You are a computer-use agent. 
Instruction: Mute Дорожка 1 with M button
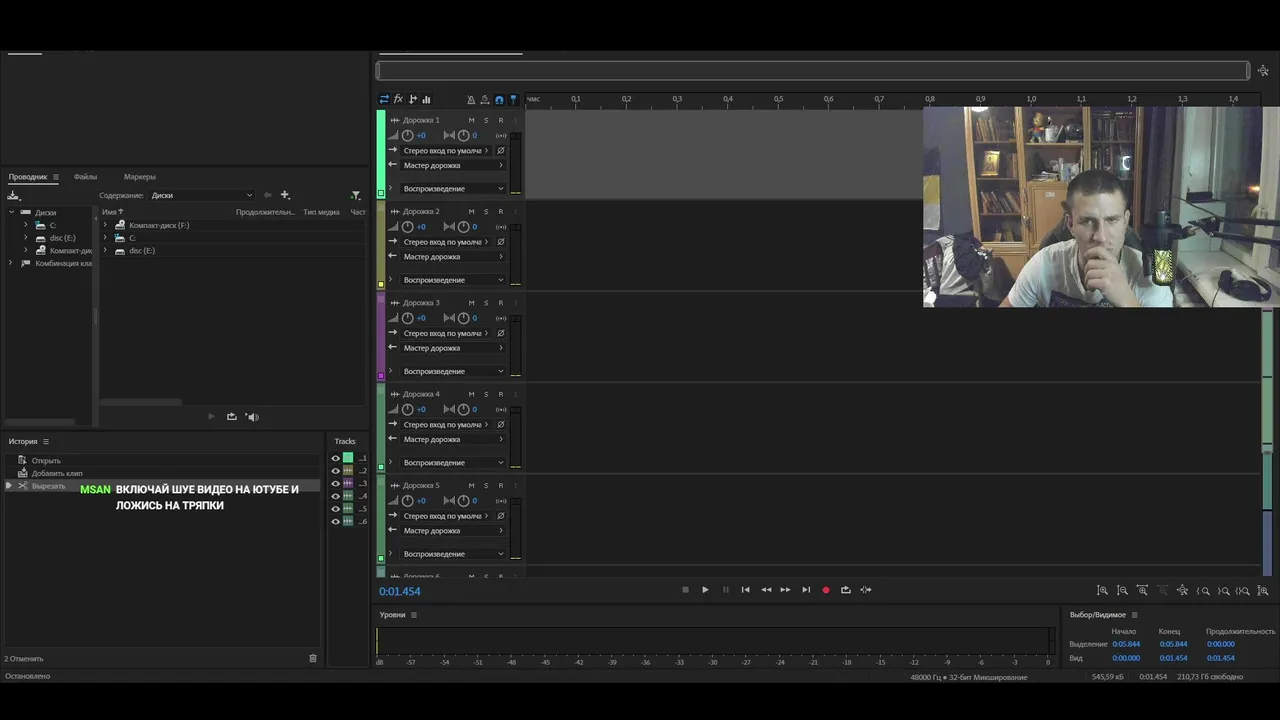pyautogui.click(x=471, y=120)
